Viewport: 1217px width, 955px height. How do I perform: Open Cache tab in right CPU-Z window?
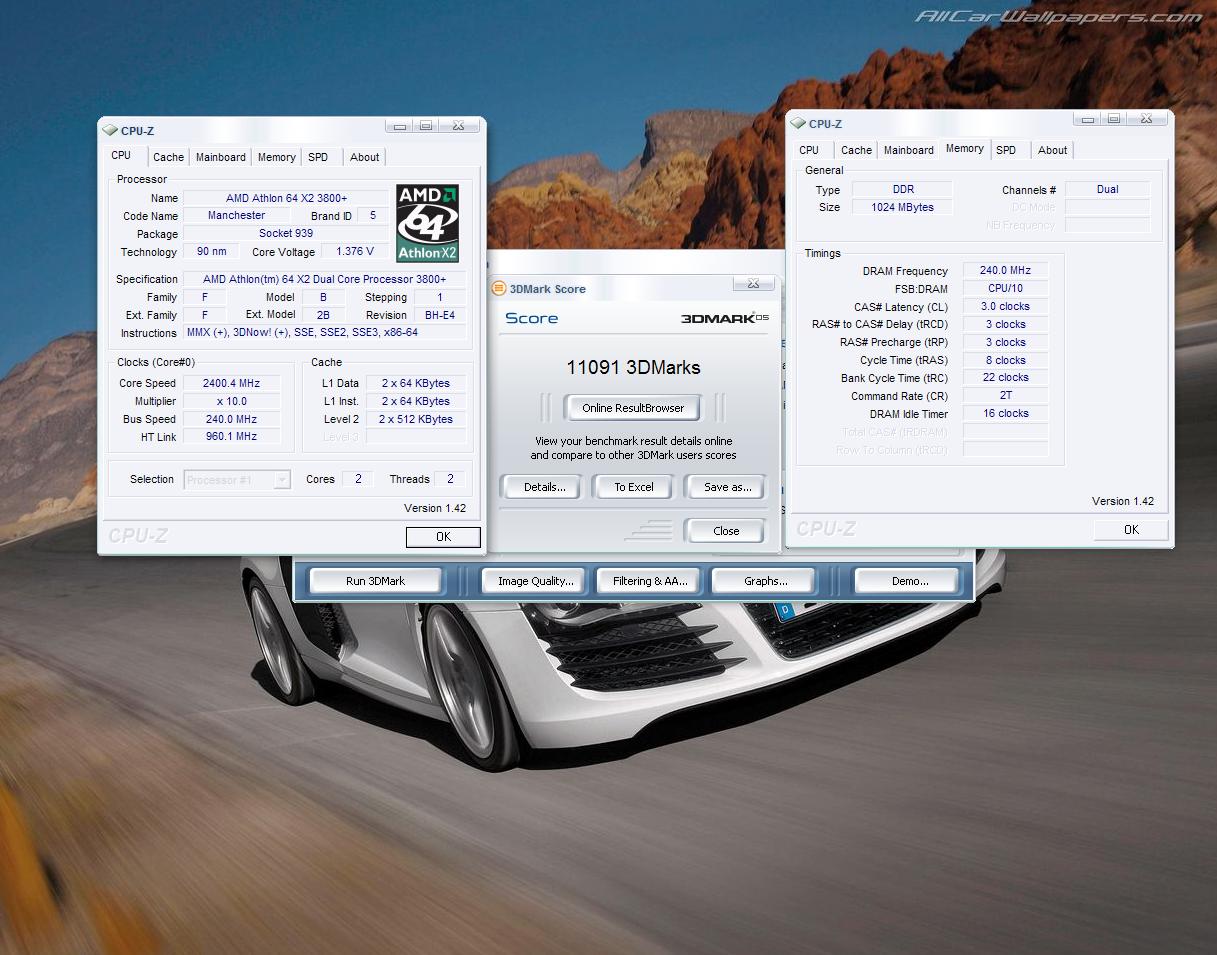pyautogui.click(x=856, y=150)
